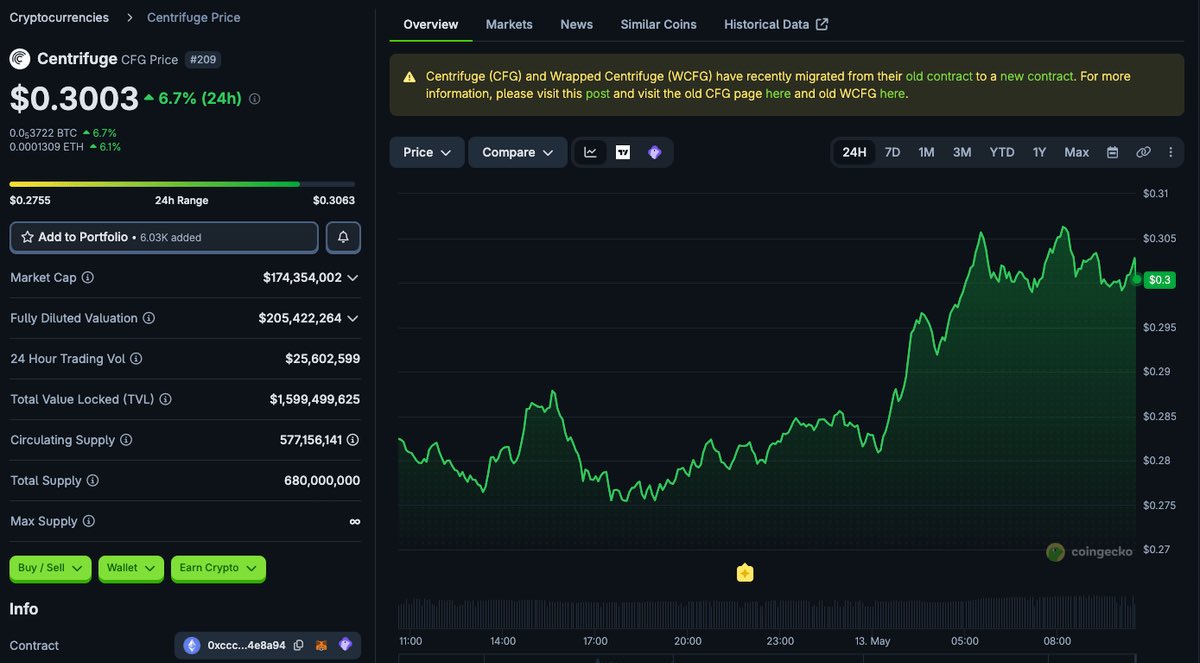Open the old contract link
The width and height of the screenshot is (1200, 663).
pyautogui.click(x=939, y=76)
